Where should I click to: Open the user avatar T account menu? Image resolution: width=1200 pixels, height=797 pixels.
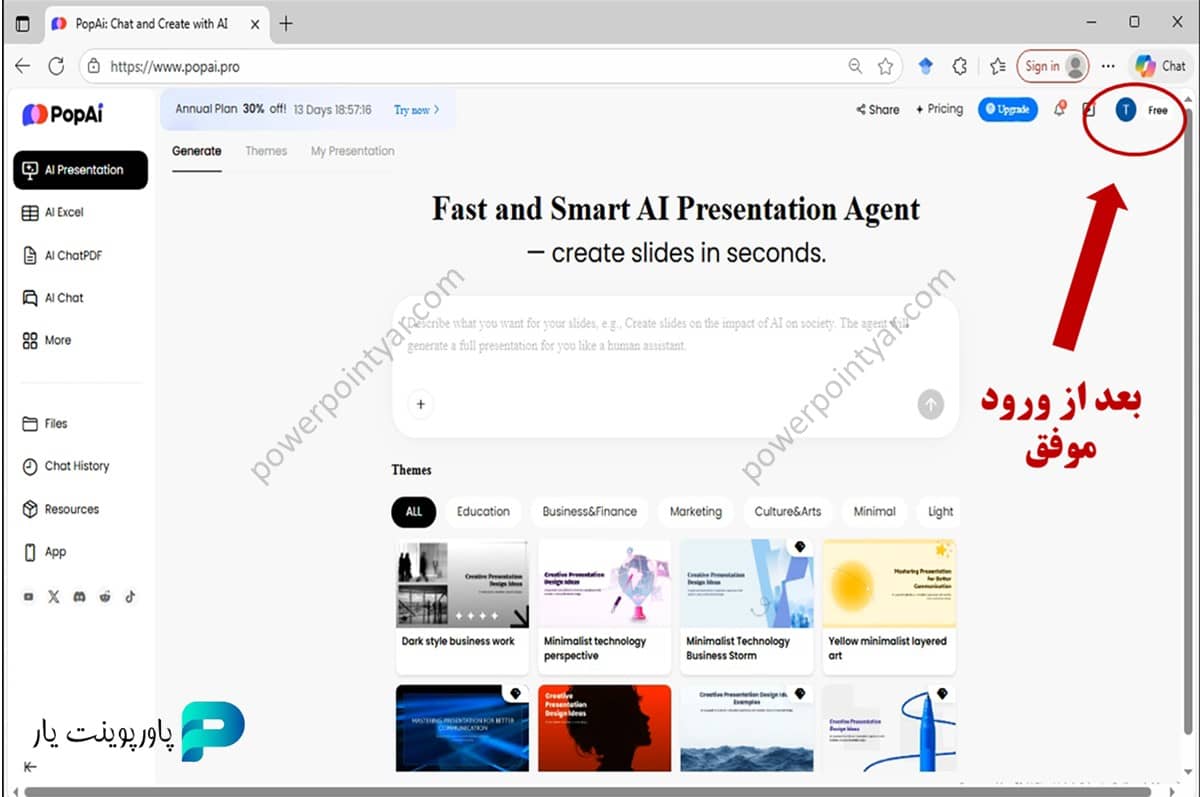(x=1126, y=110)
